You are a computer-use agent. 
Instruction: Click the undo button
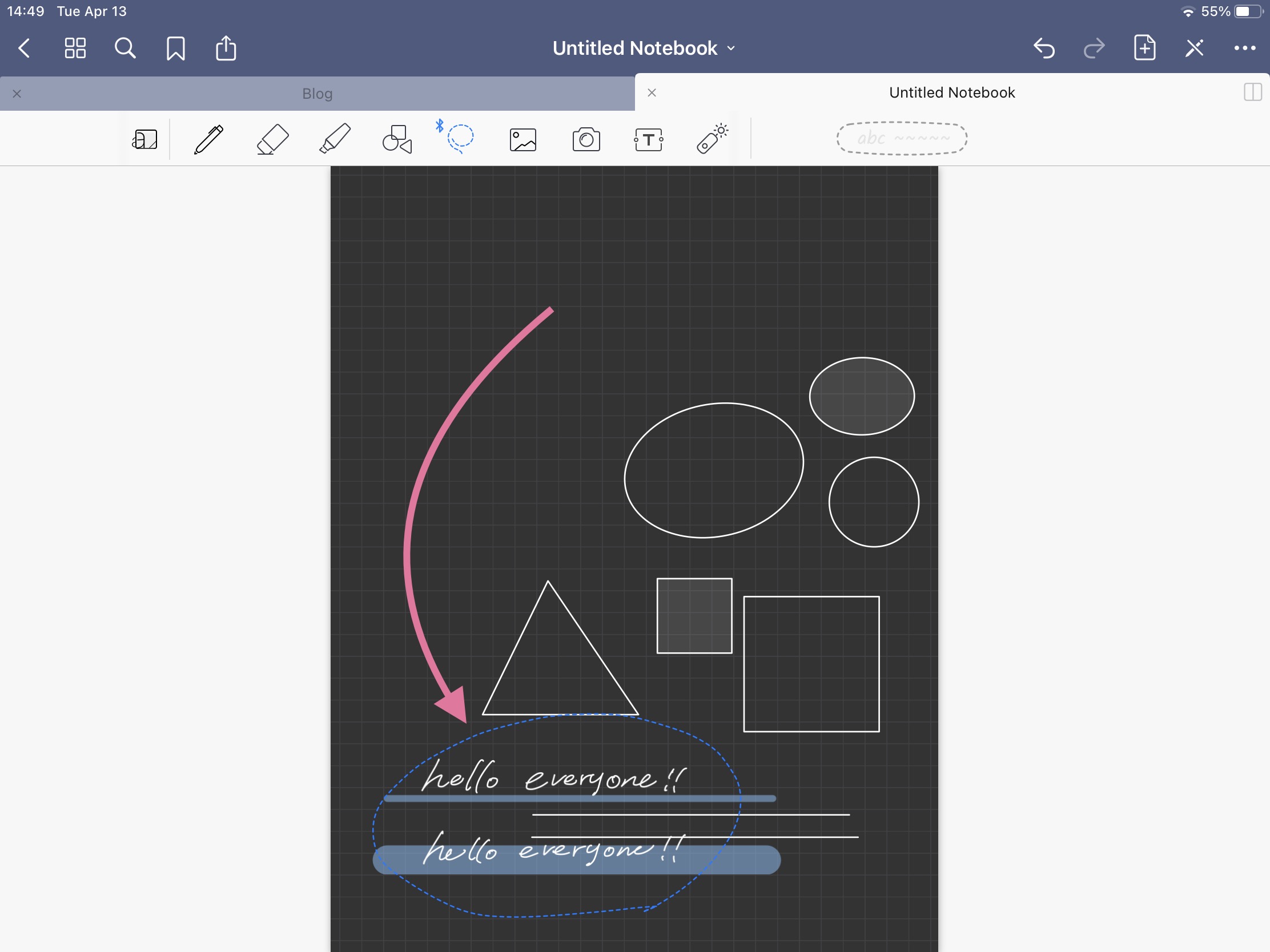(x=1043, y=48)
